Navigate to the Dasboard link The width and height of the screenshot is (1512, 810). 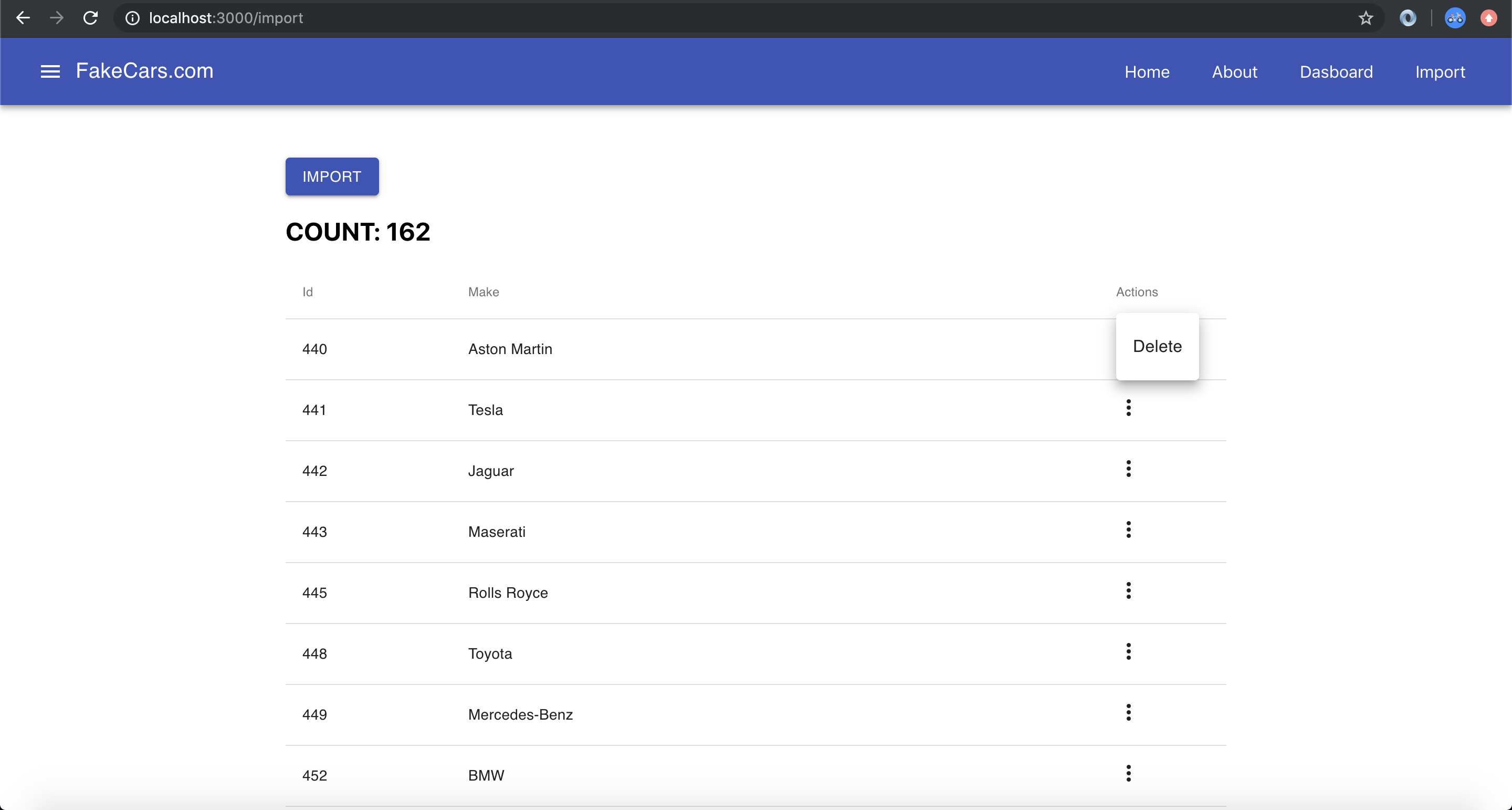pyautogui.click(x=1336, y=71)
